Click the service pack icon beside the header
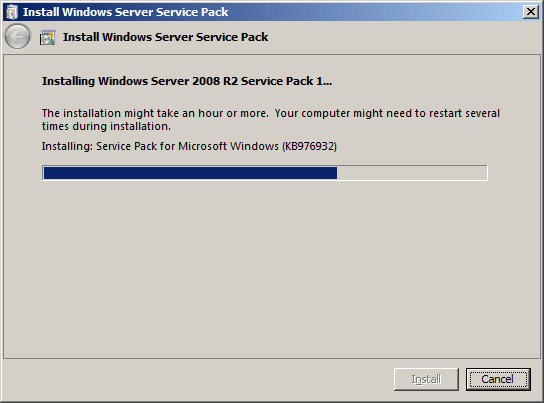Image resolution: width=544 pixels, height=403 pixels. point(48,37)
